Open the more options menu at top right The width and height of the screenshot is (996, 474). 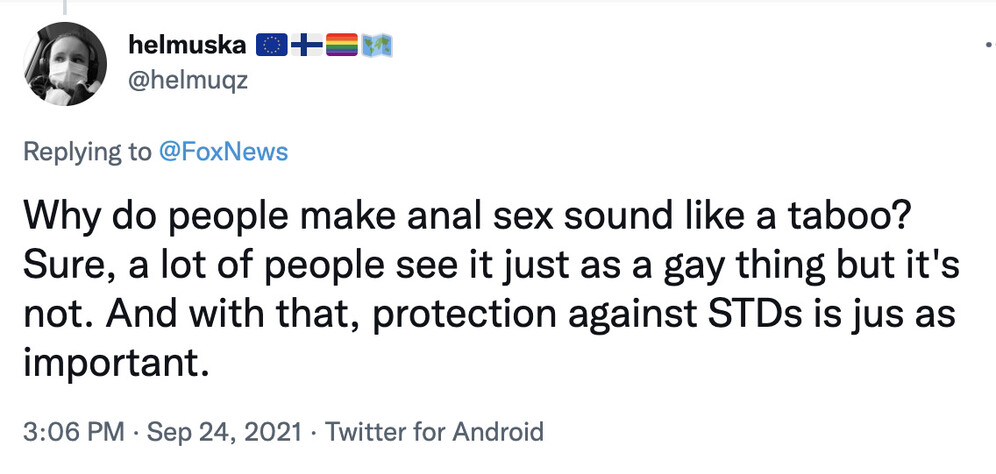coord(988,45)
